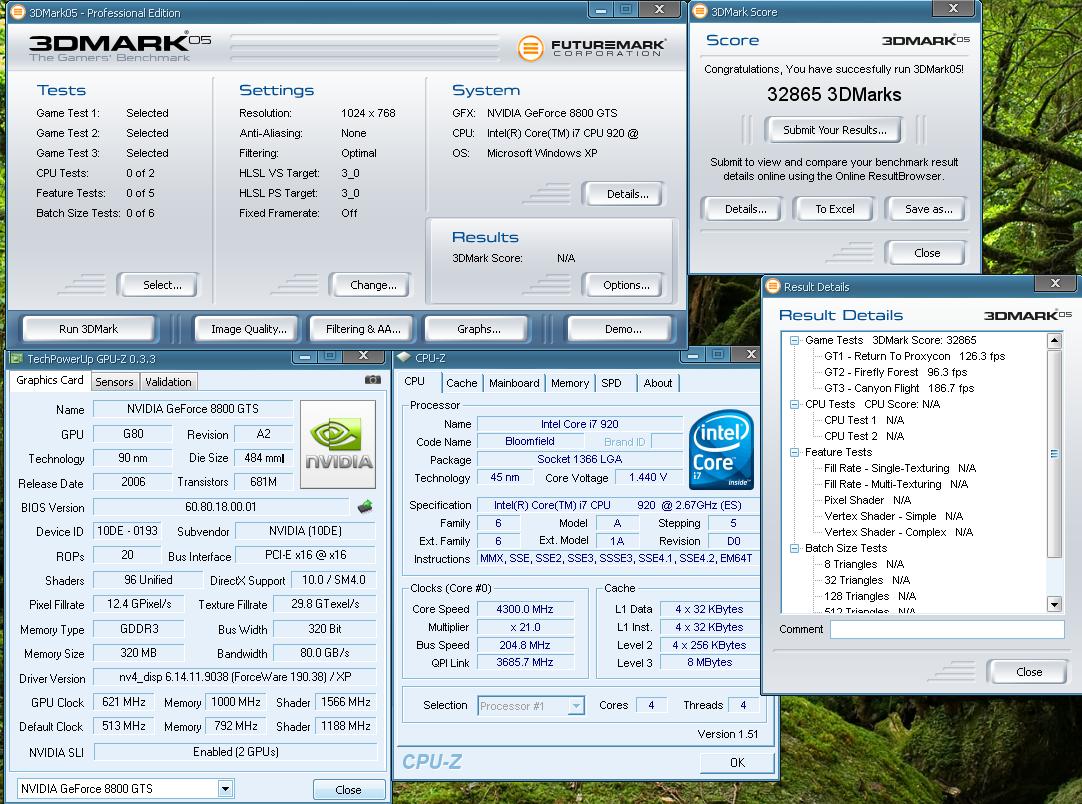Open the Cache tab in CPU-Z
This screenshot has width=1082, height=804.
pos(462,383)
